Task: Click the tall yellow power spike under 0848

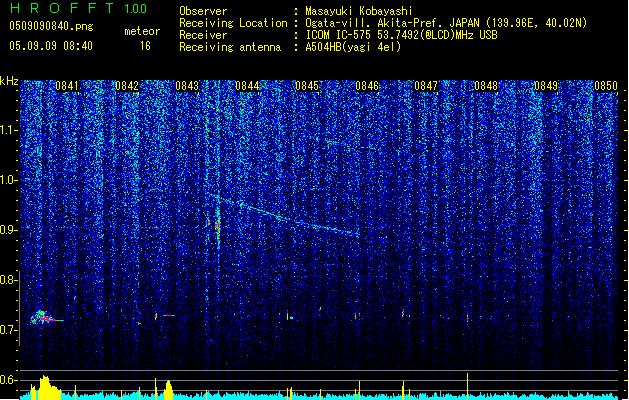Action: click(467, 386)
